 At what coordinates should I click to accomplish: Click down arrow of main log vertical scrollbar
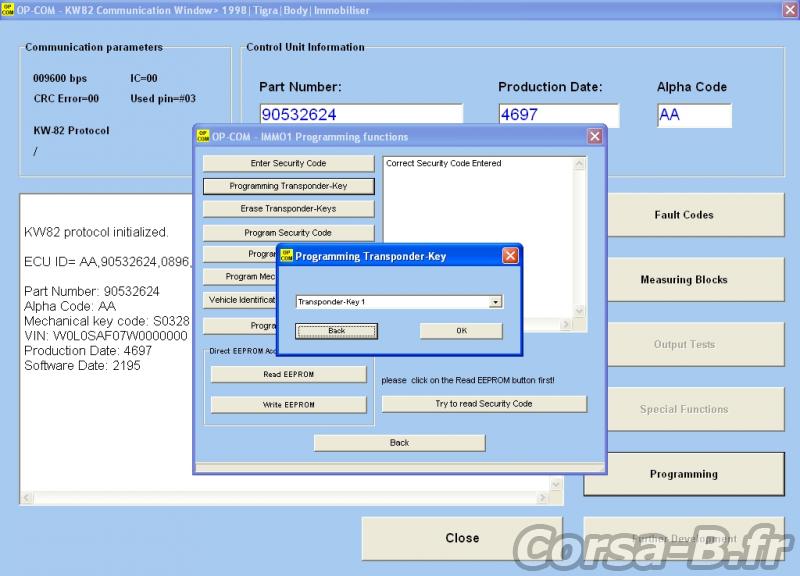point(556,484)
